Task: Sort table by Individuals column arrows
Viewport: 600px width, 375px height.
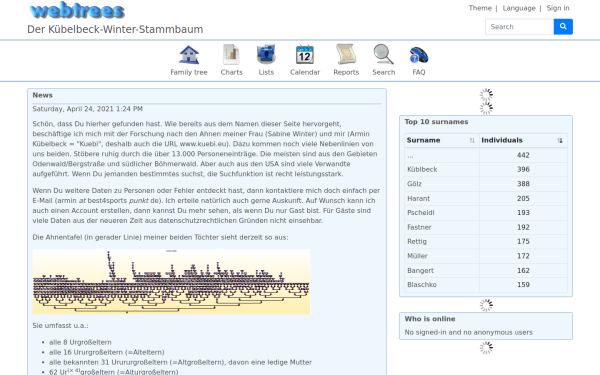Action: point(560,140)
